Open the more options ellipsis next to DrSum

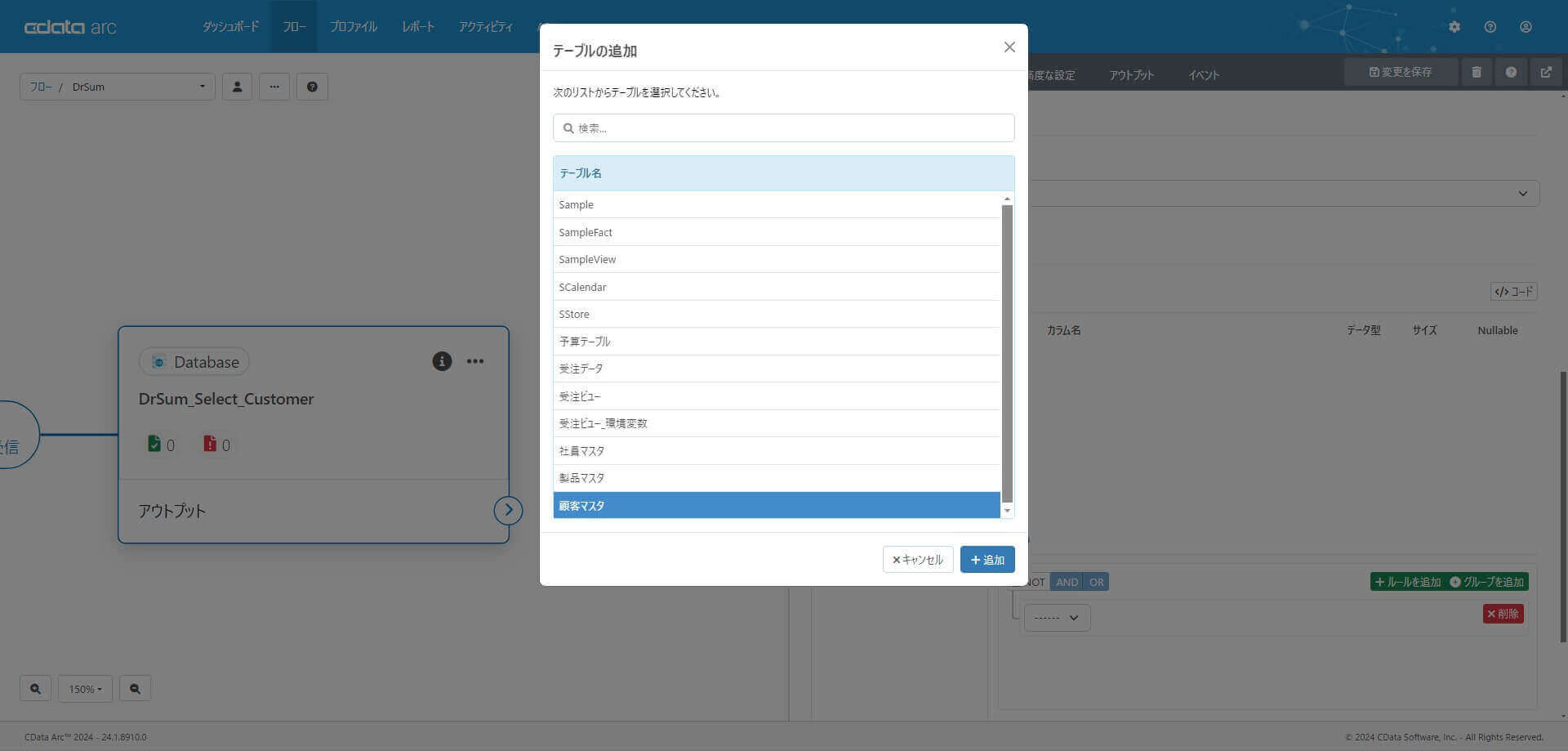pos(274,86)
